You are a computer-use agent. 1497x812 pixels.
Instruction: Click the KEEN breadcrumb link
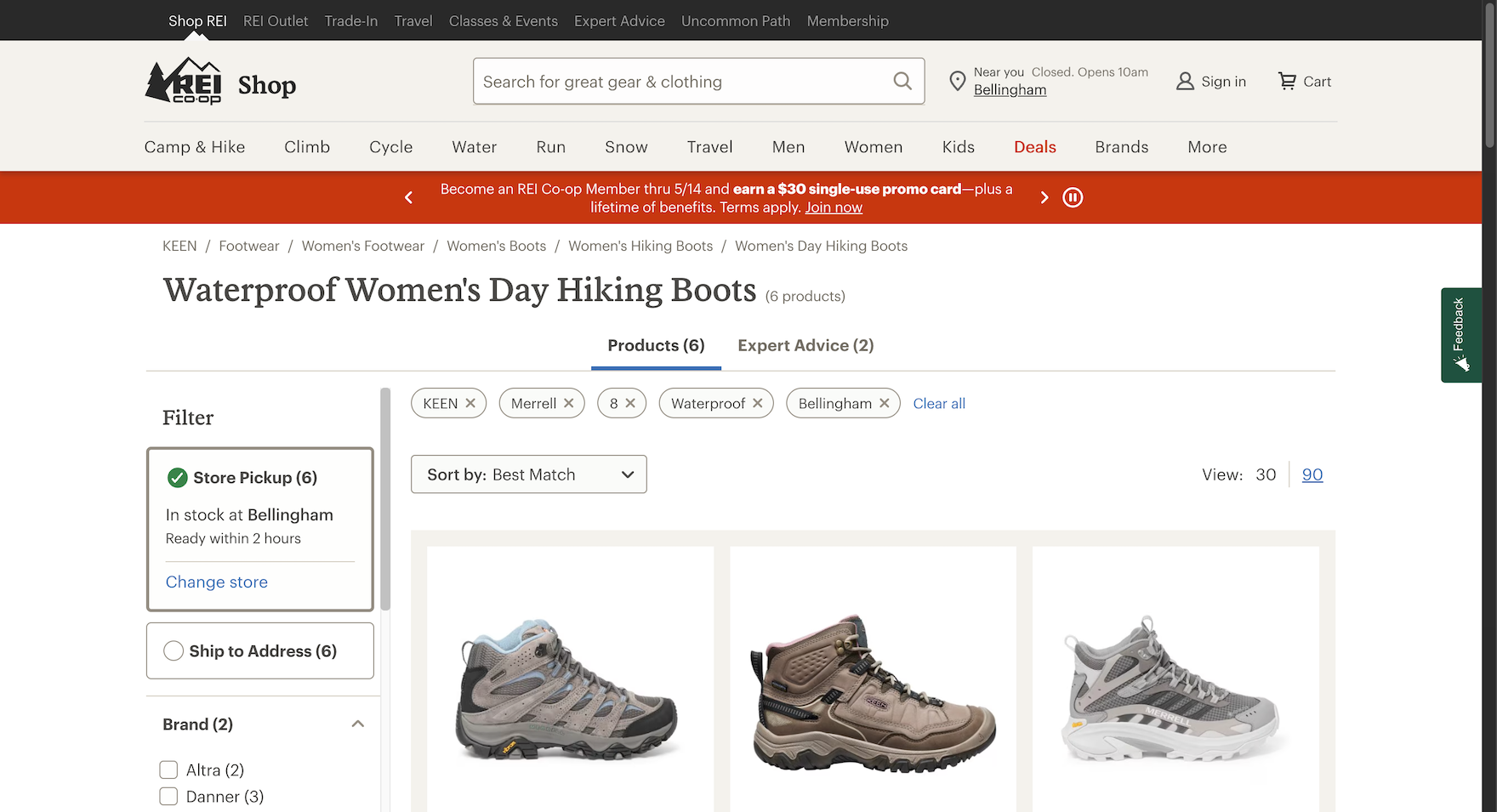[x=179, y=246]
